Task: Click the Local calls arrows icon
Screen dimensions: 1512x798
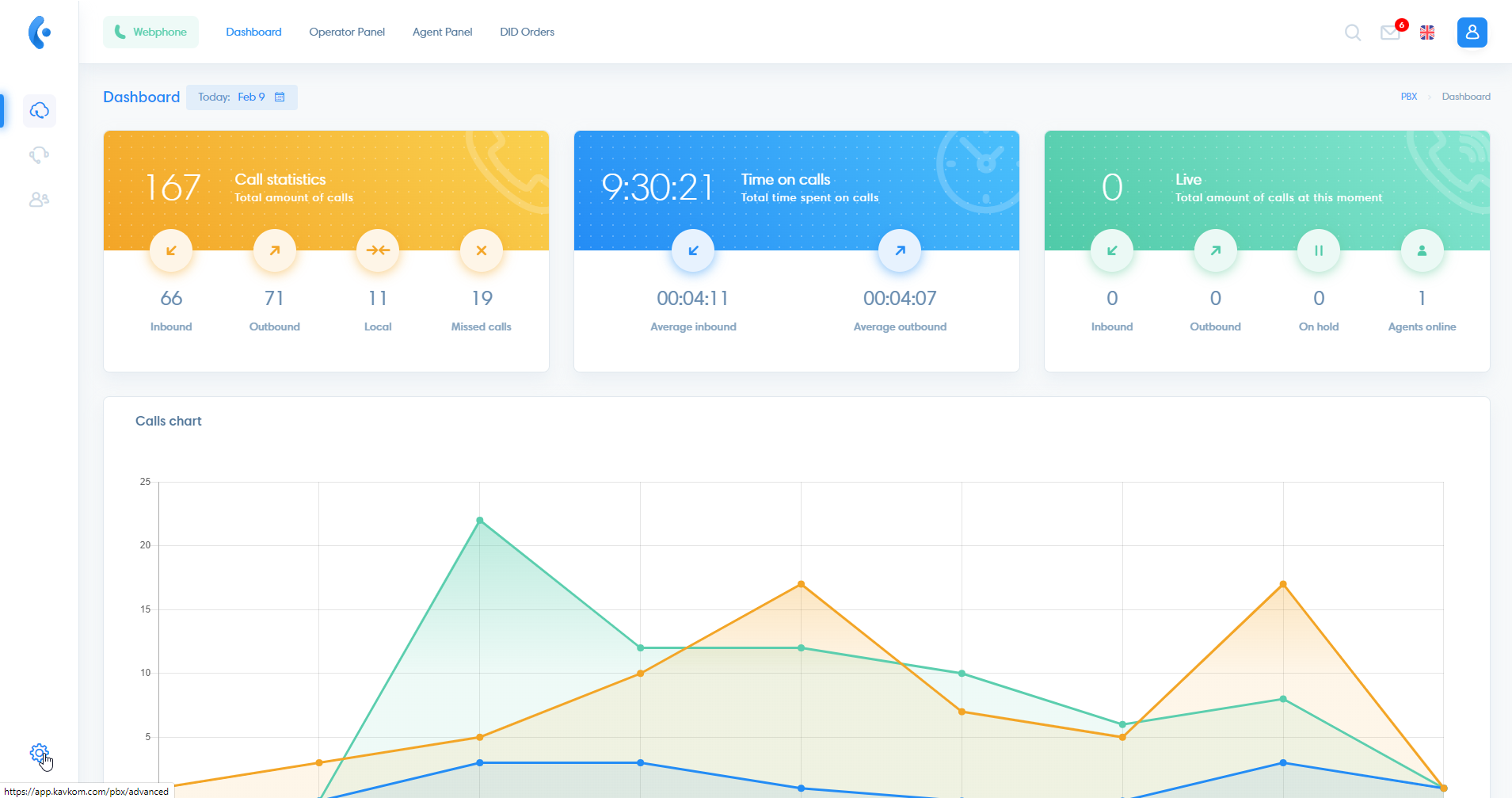Action: point(378,250)
